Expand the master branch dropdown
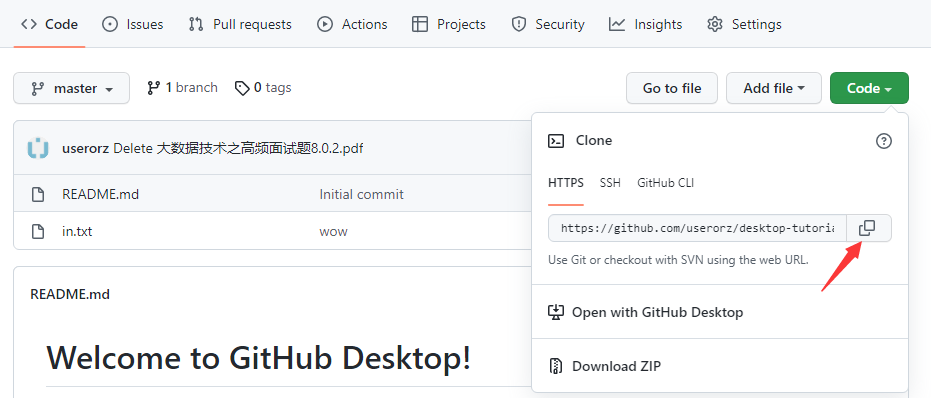931x398 pixels. (71, 88)
